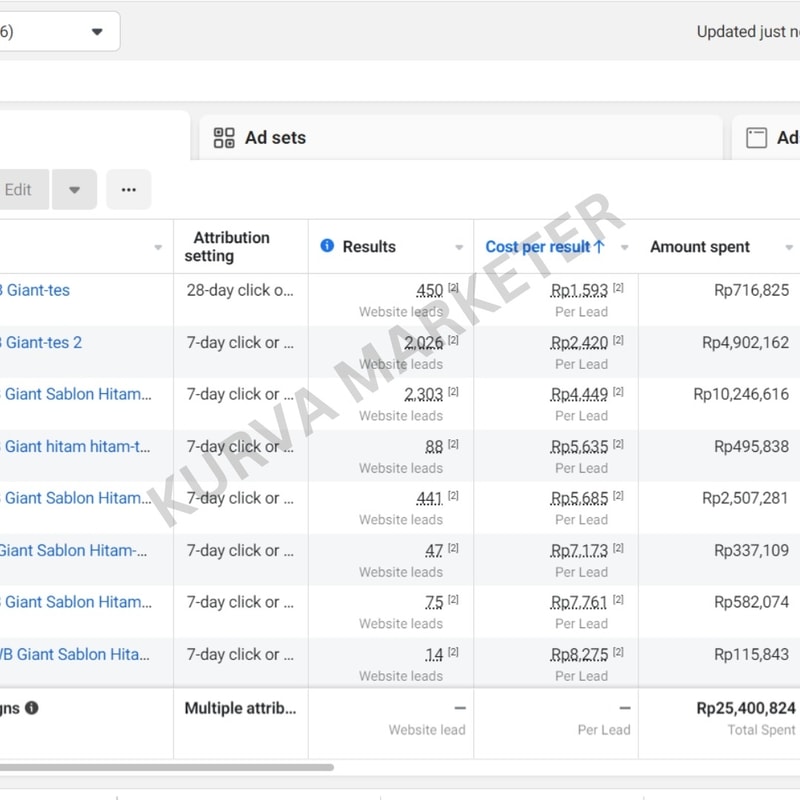The height and width of the screenshot is (800, 800).
Task: Click the Rp8,275 cost per lead
Action: 579,655
